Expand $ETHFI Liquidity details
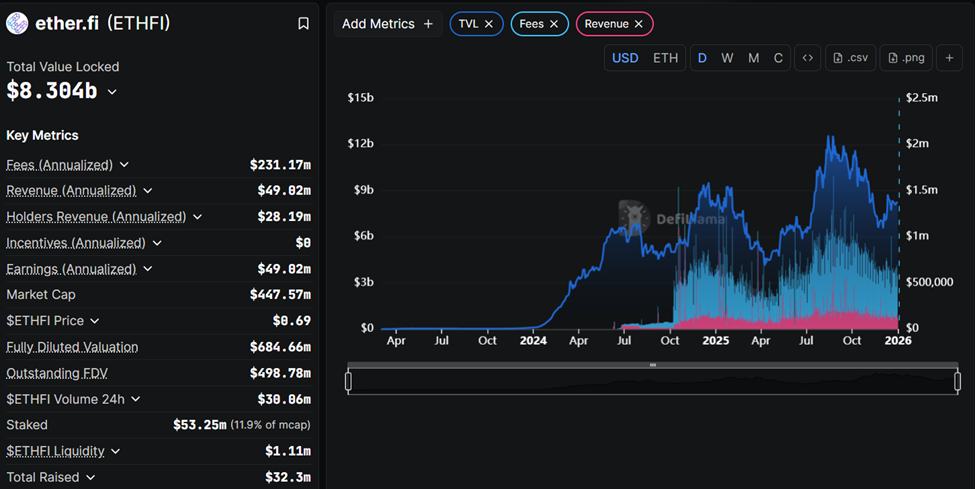The image size is (975, 489). [x=115, y=452]
